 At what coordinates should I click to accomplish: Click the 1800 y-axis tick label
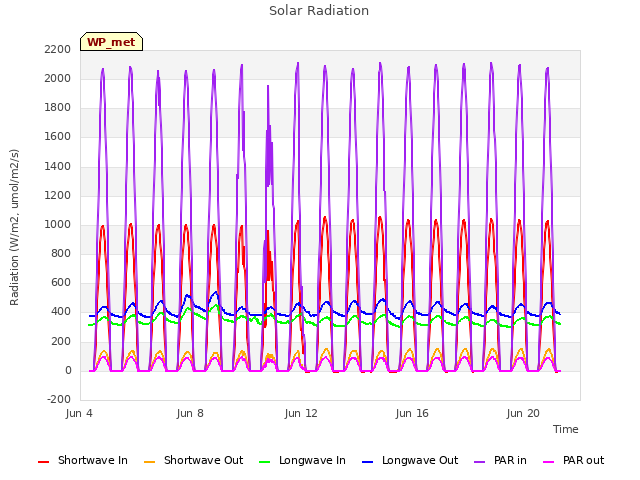[x=58, y=108]
